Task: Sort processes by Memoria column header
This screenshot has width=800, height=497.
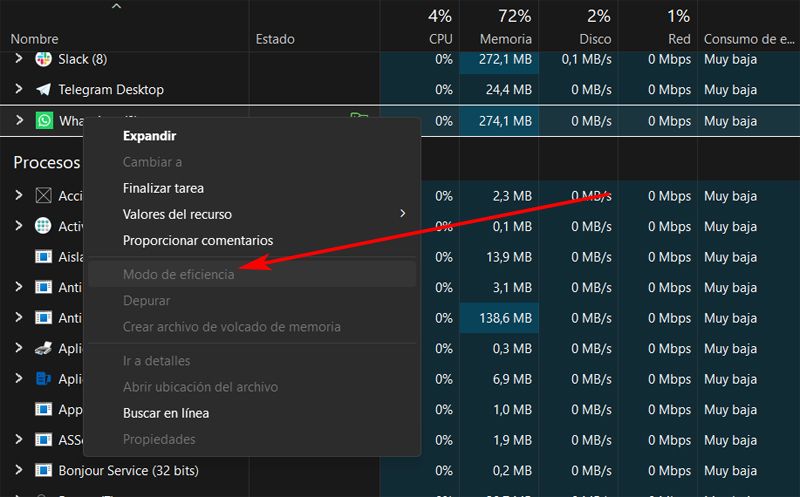Action: [x=506, y=39]
